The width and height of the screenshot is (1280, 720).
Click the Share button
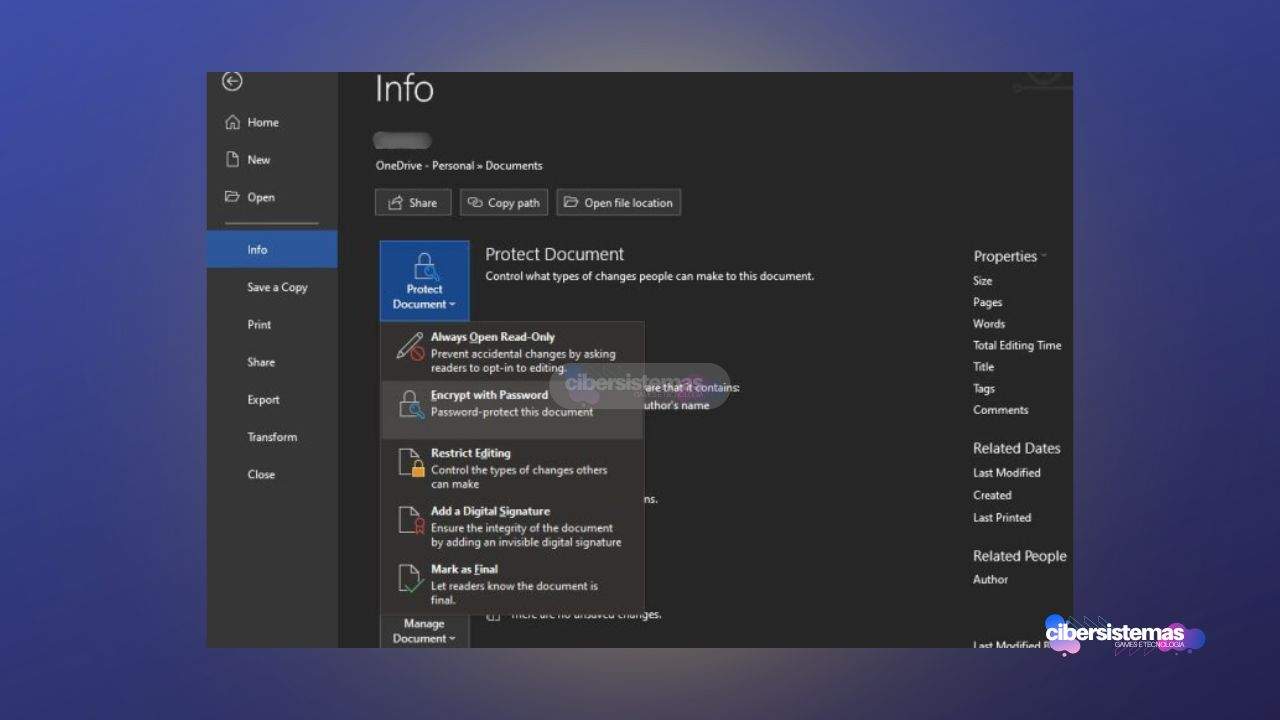tap(413, 203)
